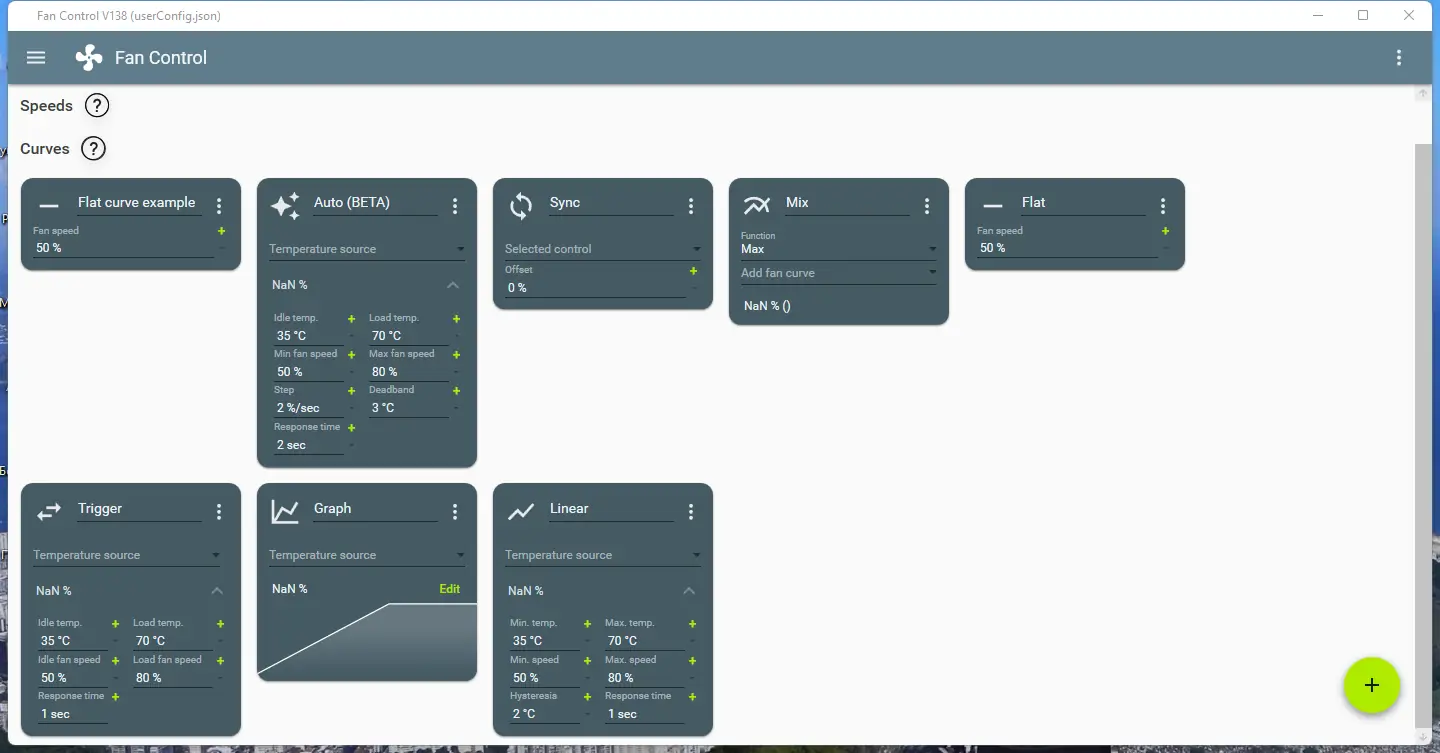Increase Trigger idle fan speed
1440x753 pixels.
[x=115, y=661]
